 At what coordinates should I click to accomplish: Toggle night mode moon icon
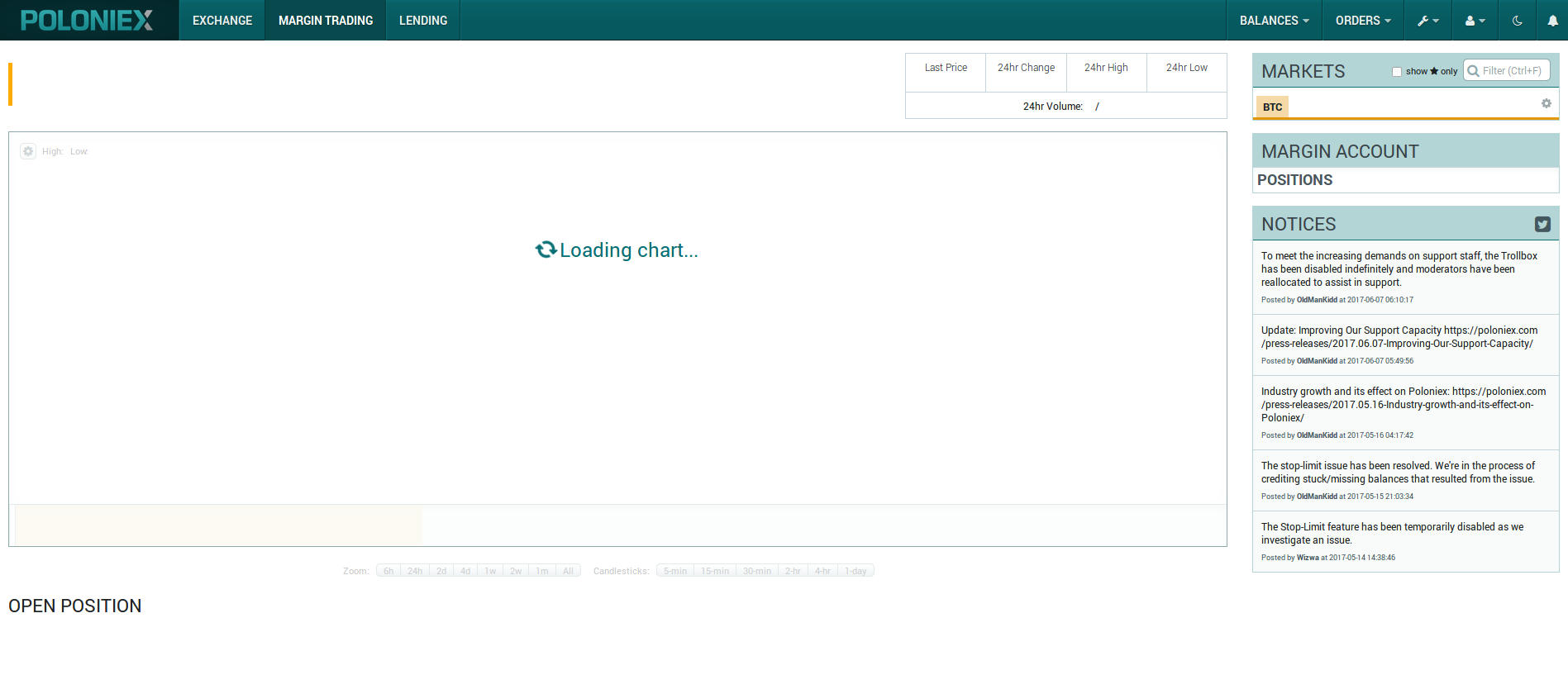point(1517,21)
